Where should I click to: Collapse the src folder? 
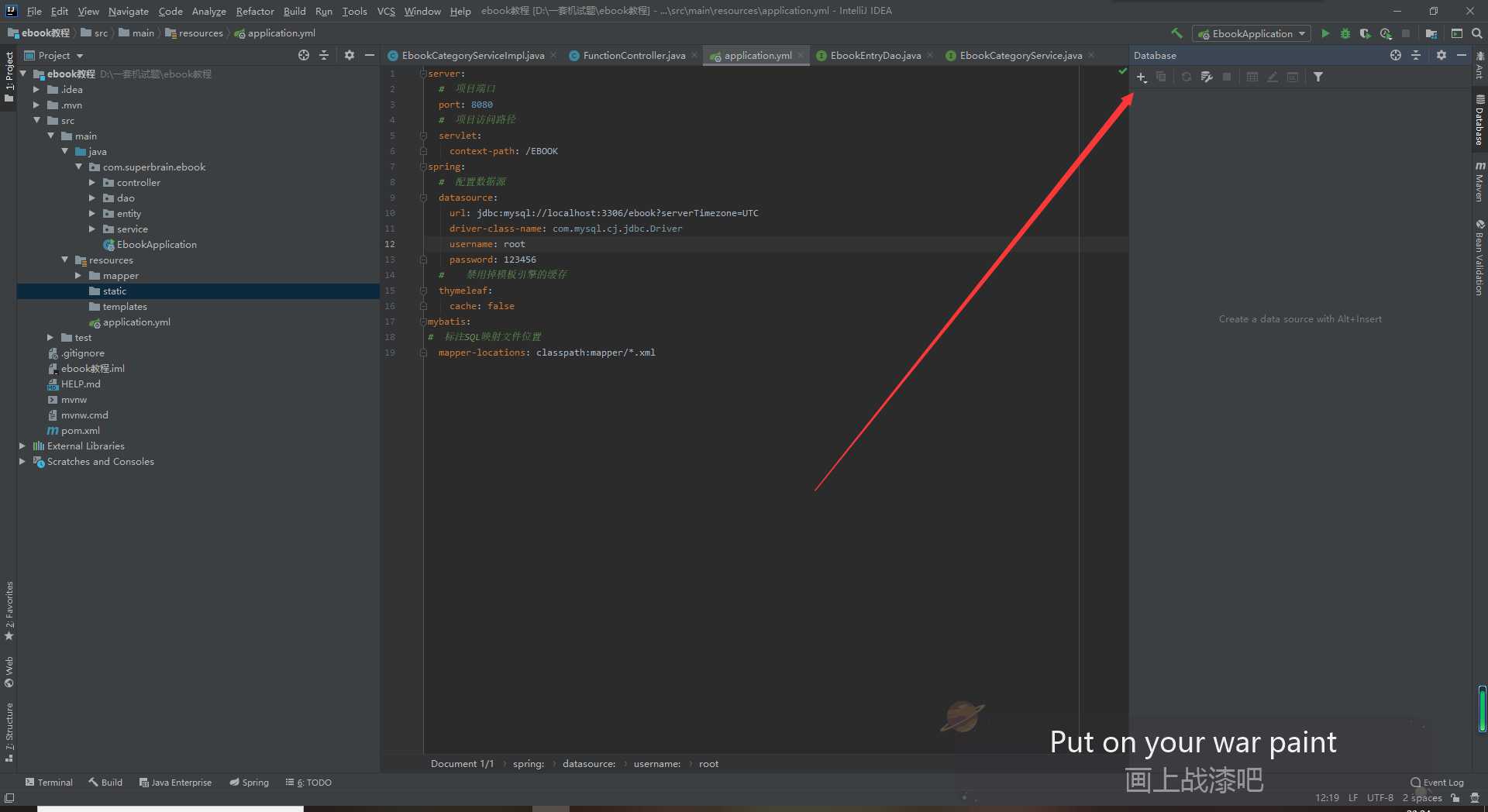click(x=36, y=120)
